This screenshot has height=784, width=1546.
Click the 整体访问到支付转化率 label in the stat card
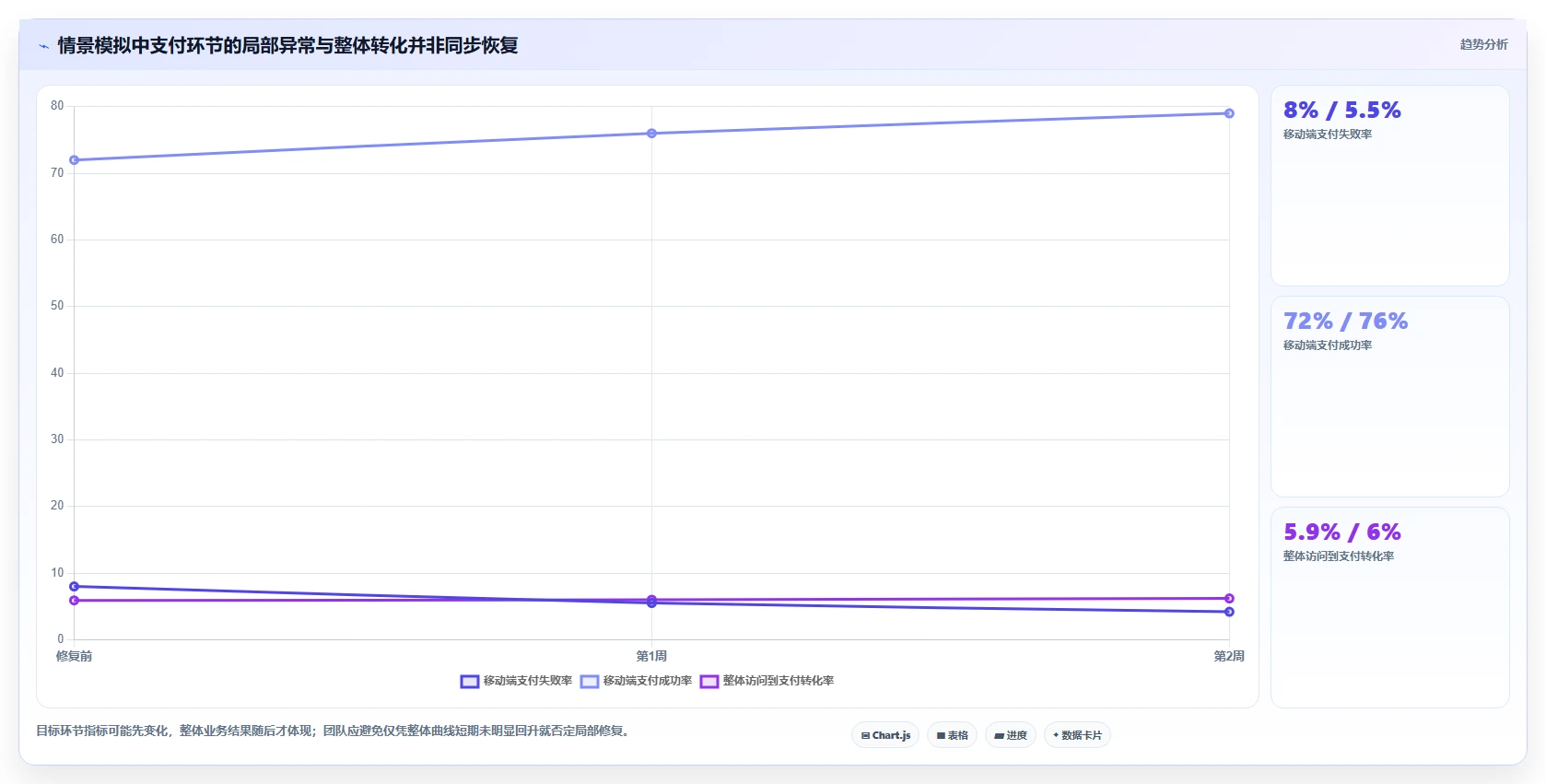point(1339,556)
